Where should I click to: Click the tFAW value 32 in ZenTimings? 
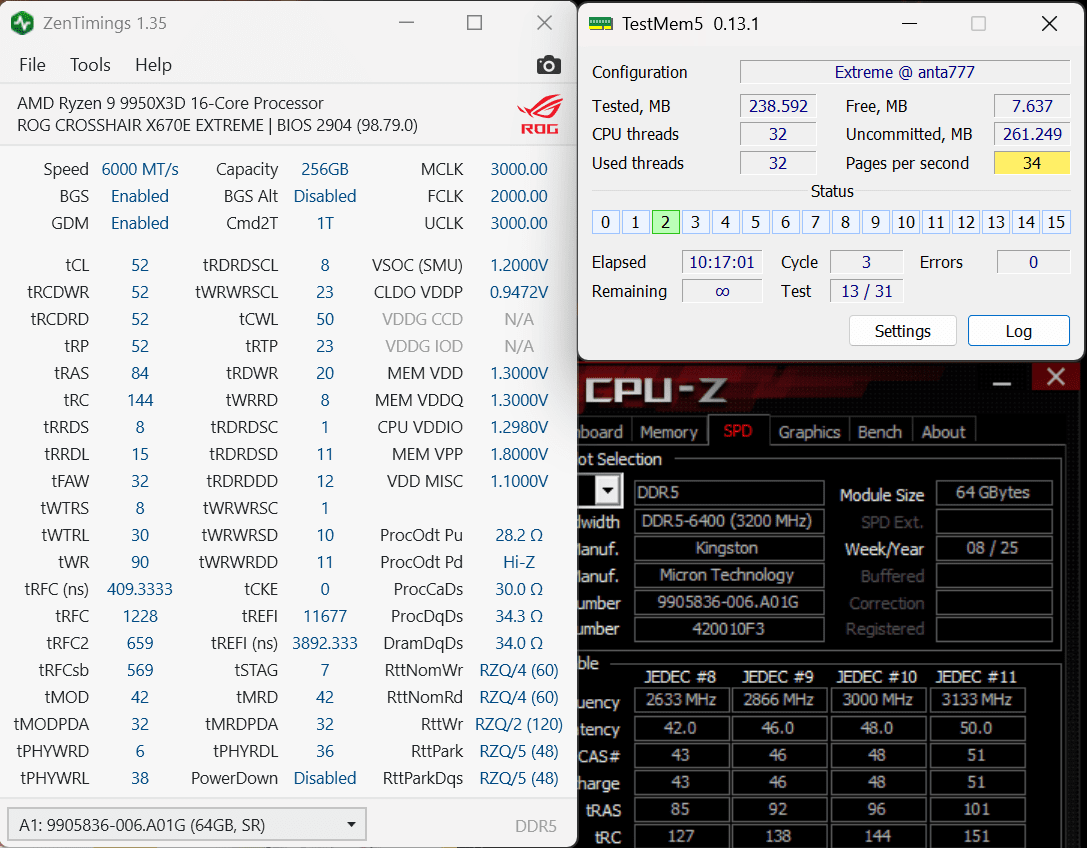140,481
